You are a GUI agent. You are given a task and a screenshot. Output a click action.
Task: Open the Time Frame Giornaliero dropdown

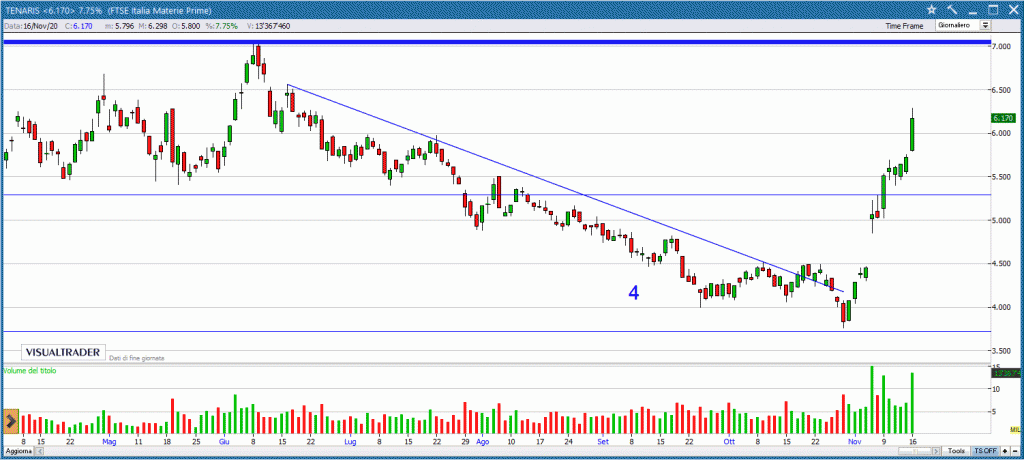click(963, 25)
